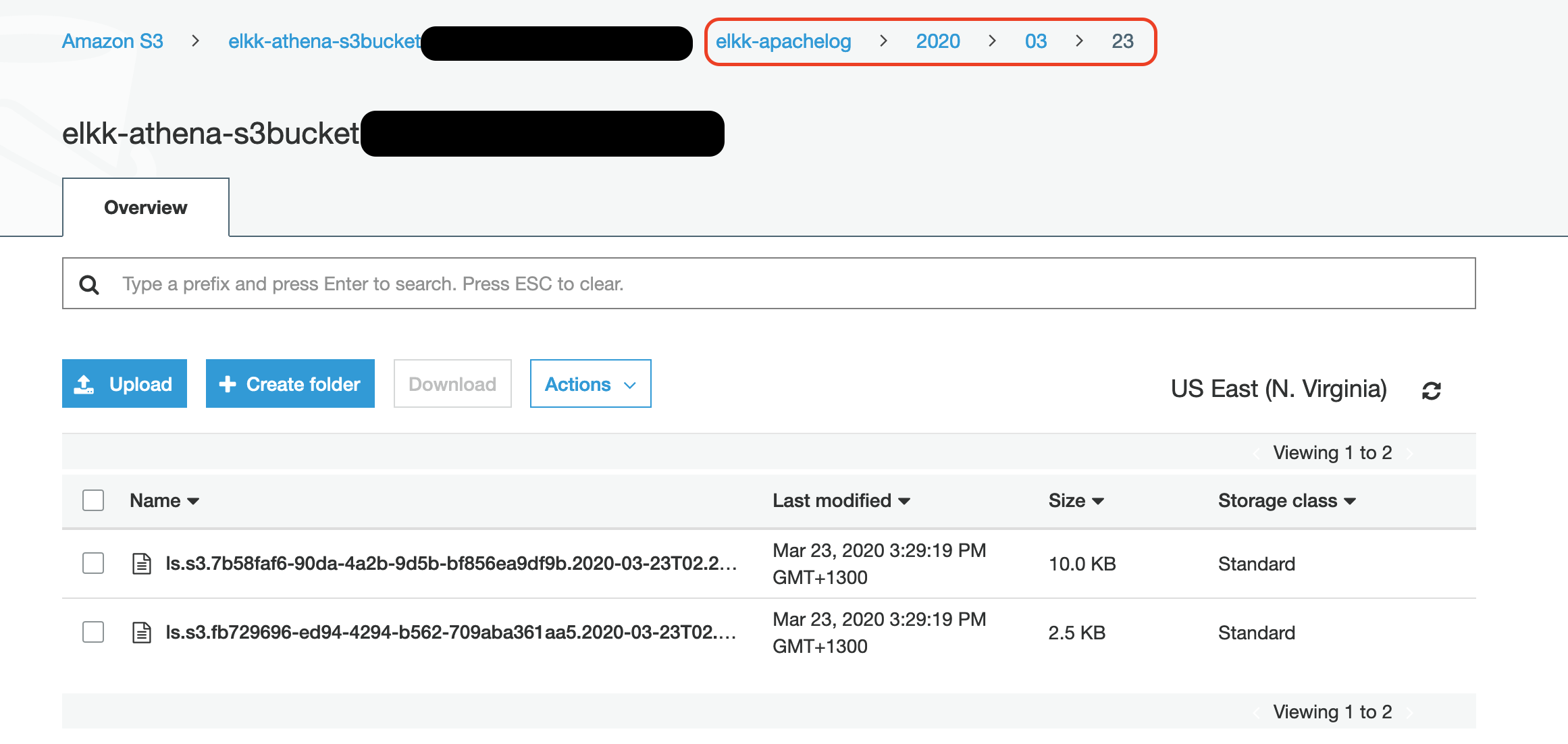Check the box for the ls.s3.7b58faf6 file
The image size is (1568, 744).
tap(93, 563)
